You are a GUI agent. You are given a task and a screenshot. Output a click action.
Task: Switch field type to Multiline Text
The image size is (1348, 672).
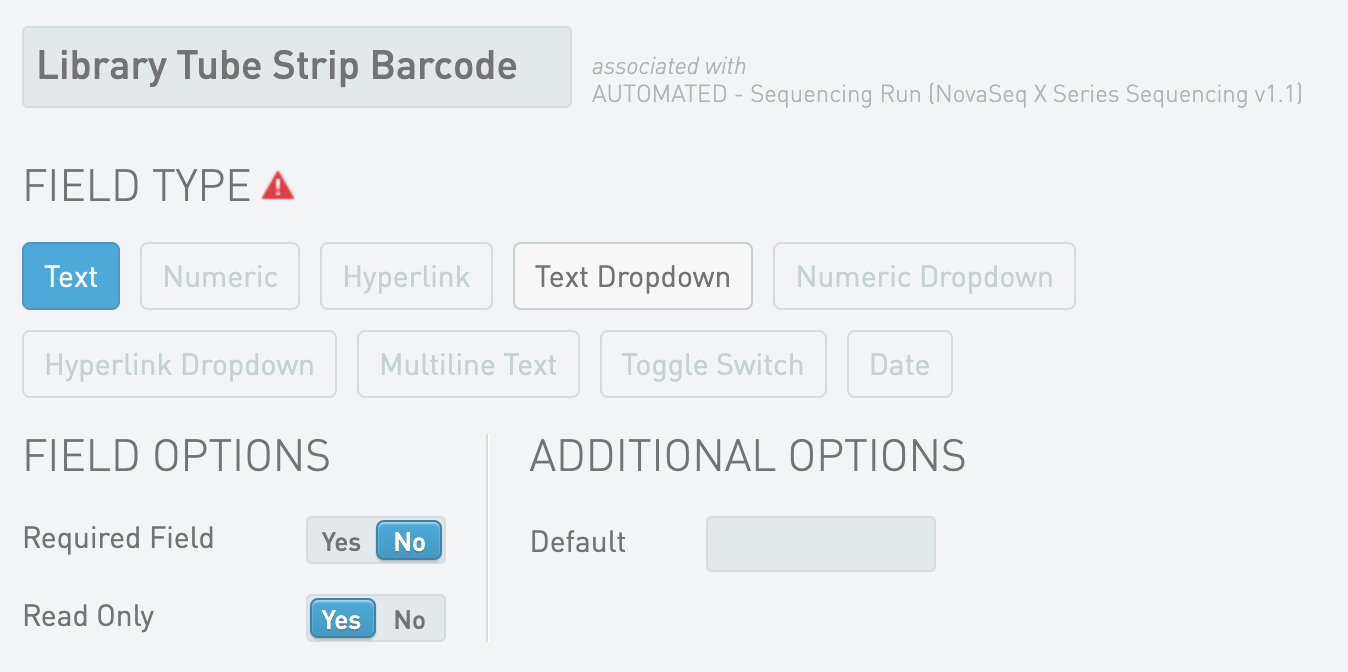click(x=468, y=365)
